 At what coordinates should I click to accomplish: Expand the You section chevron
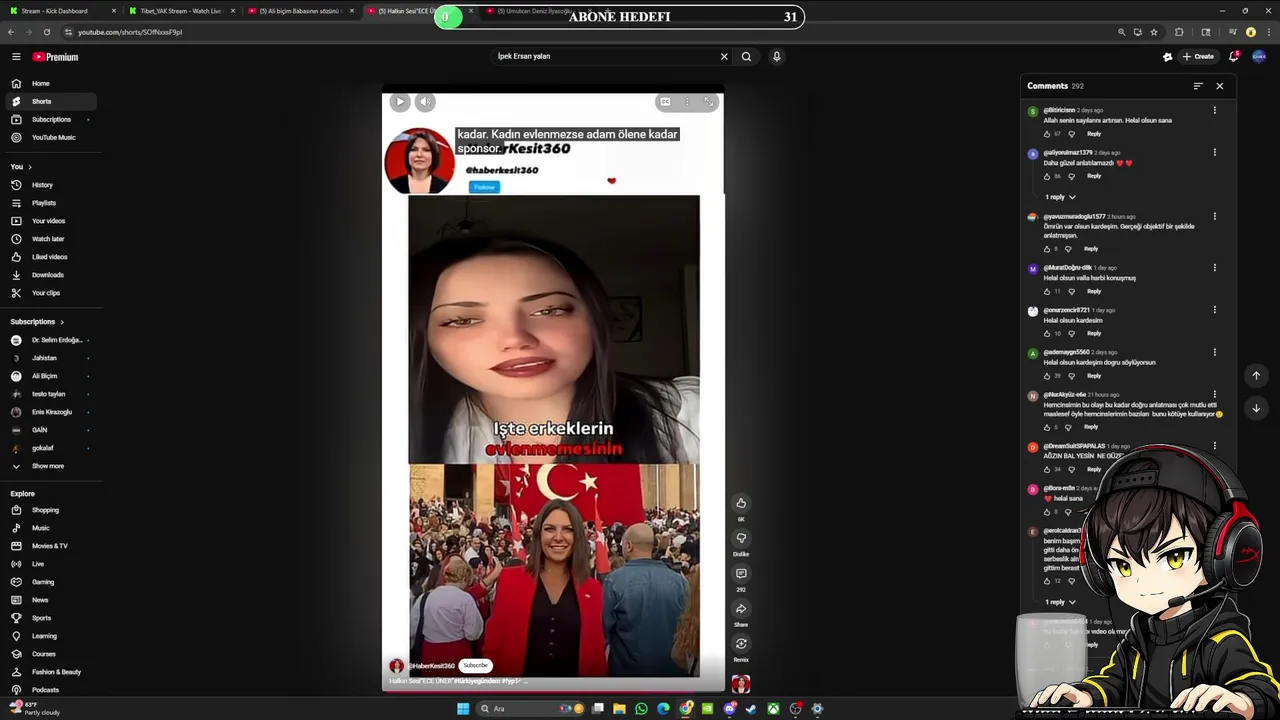coord(30,167)
